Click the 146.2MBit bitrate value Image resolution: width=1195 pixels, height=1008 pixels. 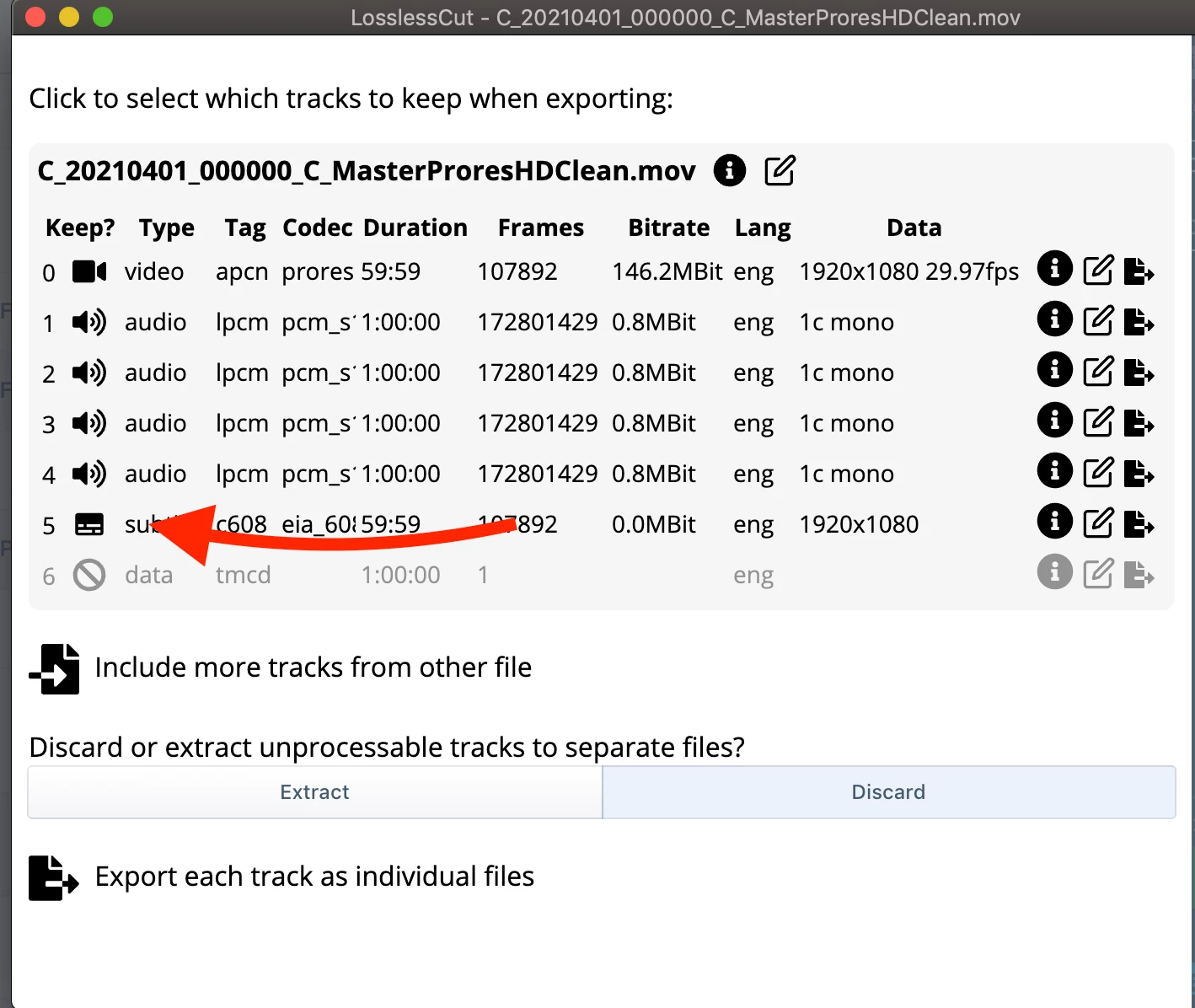[x=667, y=271]
